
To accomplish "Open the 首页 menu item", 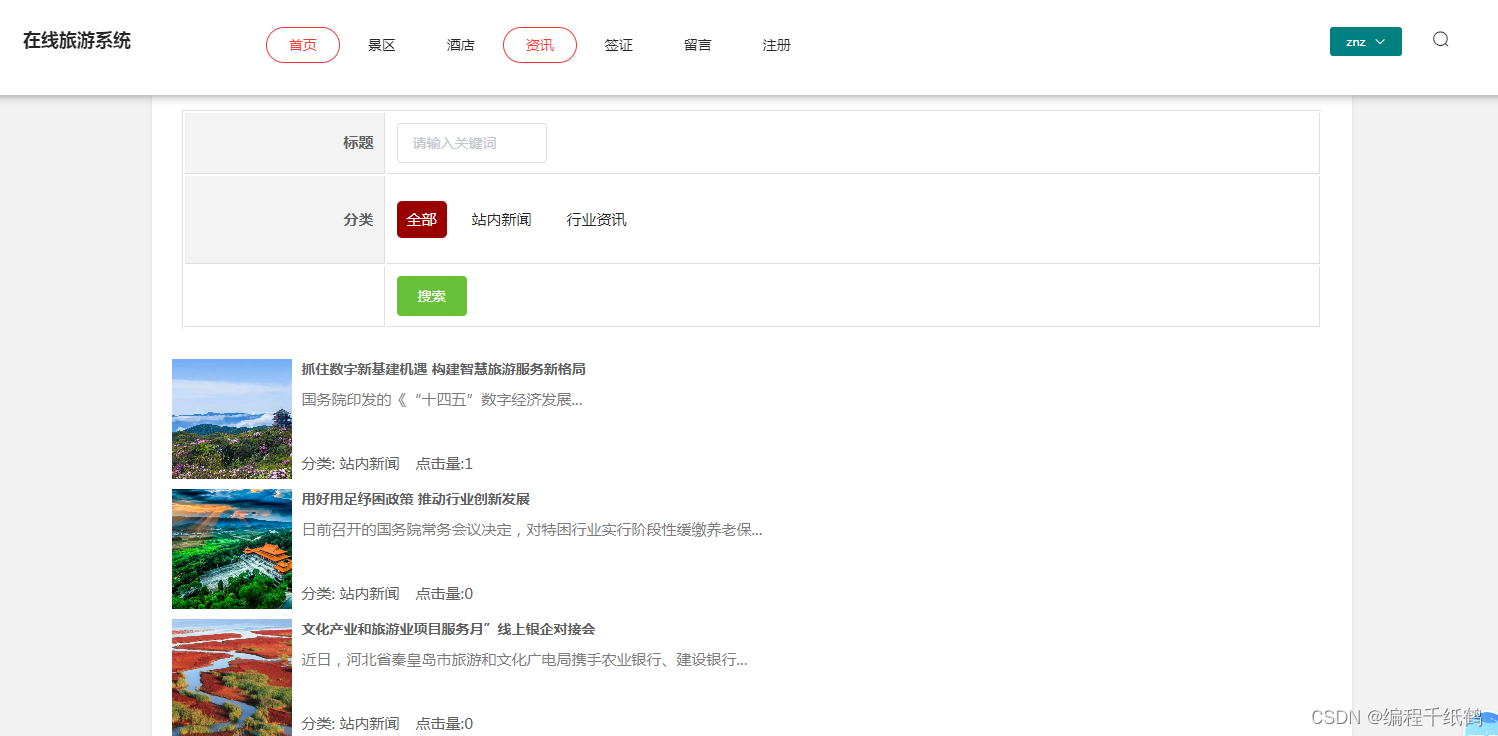I will coord(302,44).
